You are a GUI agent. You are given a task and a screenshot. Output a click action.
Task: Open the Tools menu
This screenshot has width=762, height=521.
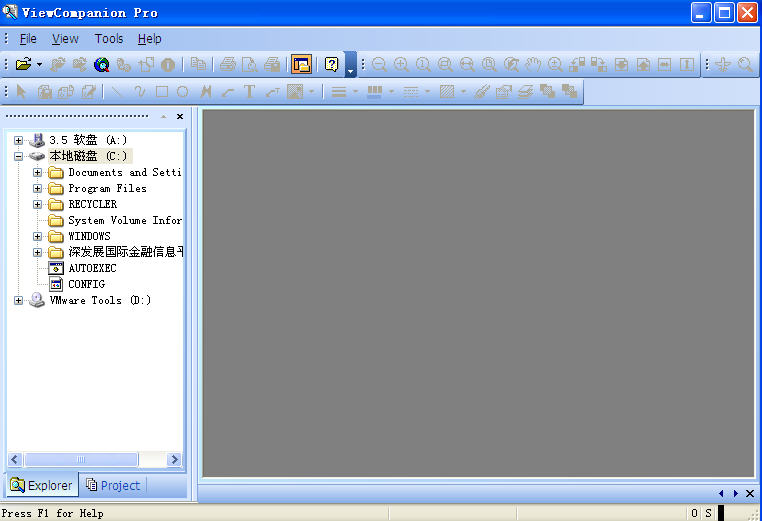[x=109, y=39]
